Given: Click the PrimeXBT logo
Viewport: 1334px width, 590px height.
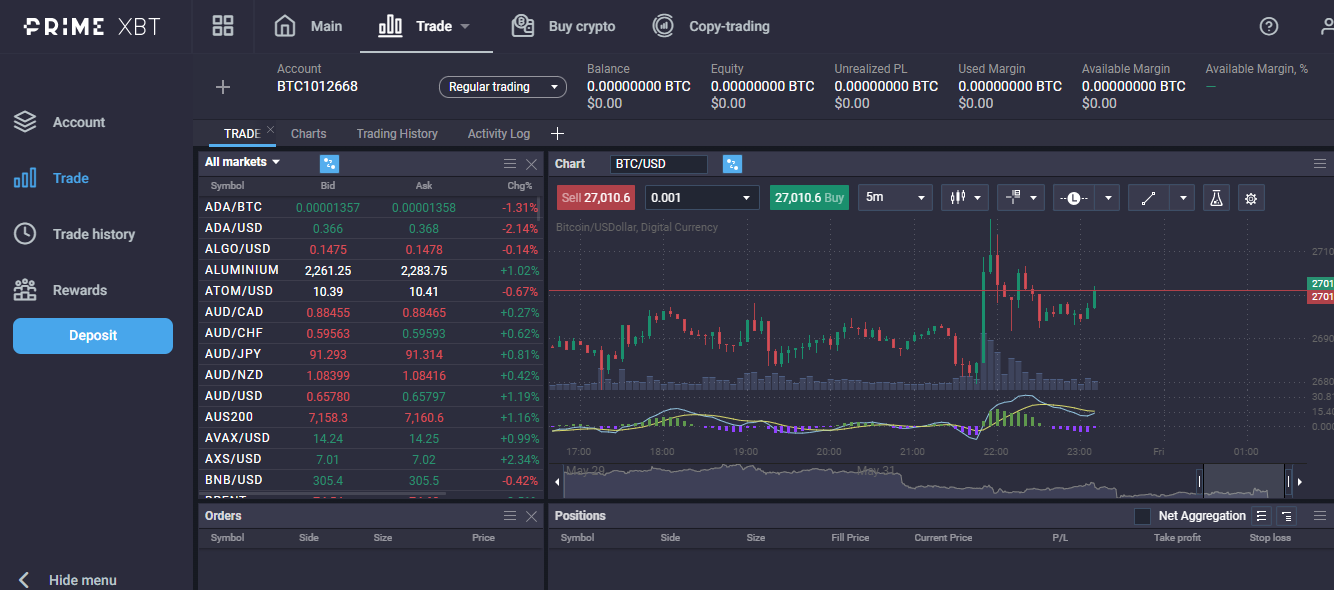Looking at the screenshot, I should pyautogui.click(x=92, y=27).
